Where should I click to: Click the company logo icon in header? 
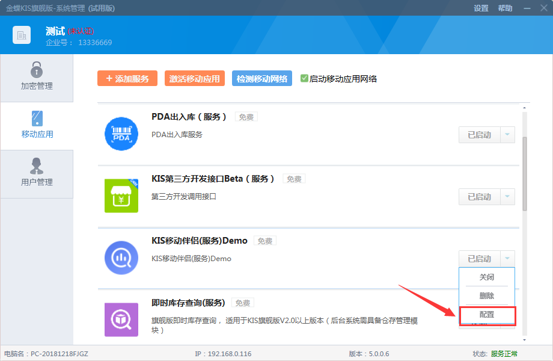point(22,35)
